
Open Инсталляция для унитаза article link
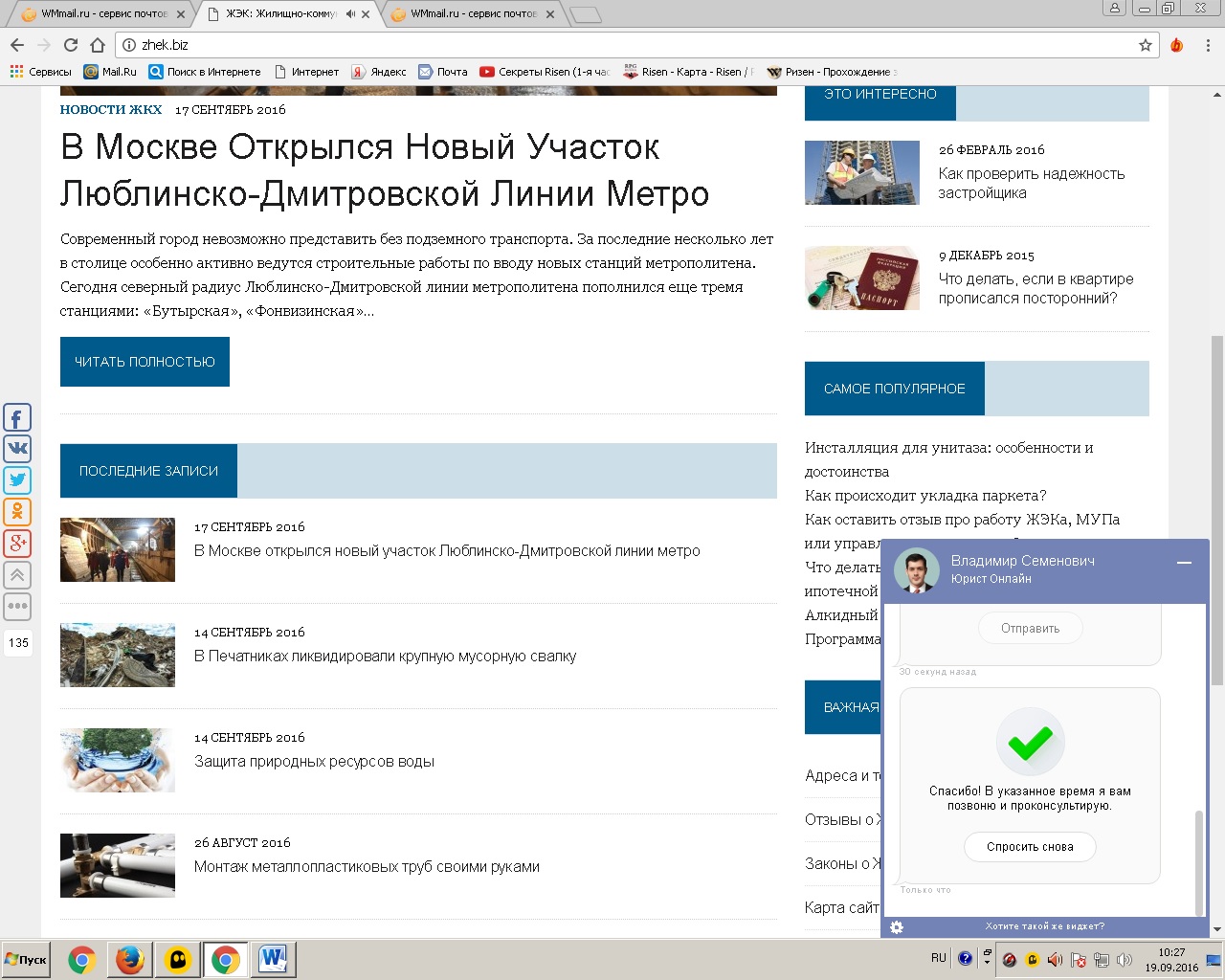pyautogui.click(x=949, y=459)
